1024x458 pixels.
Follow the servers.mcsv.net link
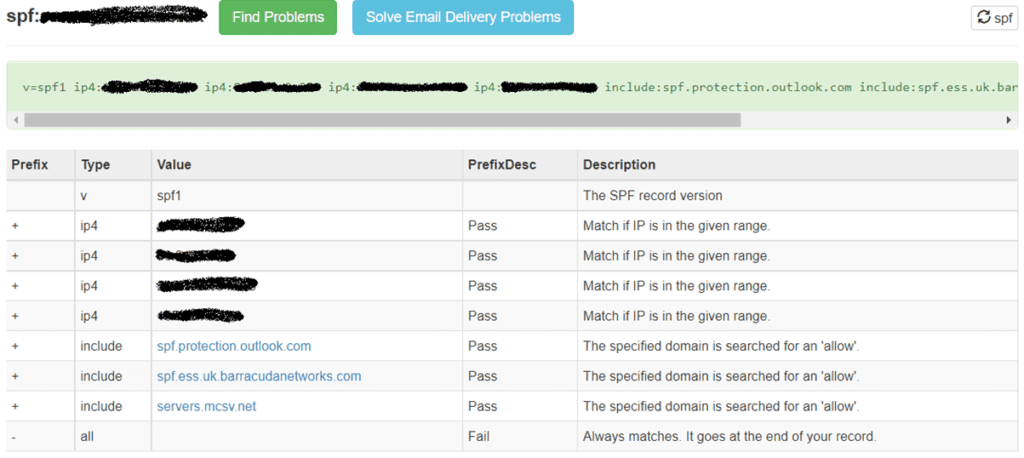click(x=207, y=406)
